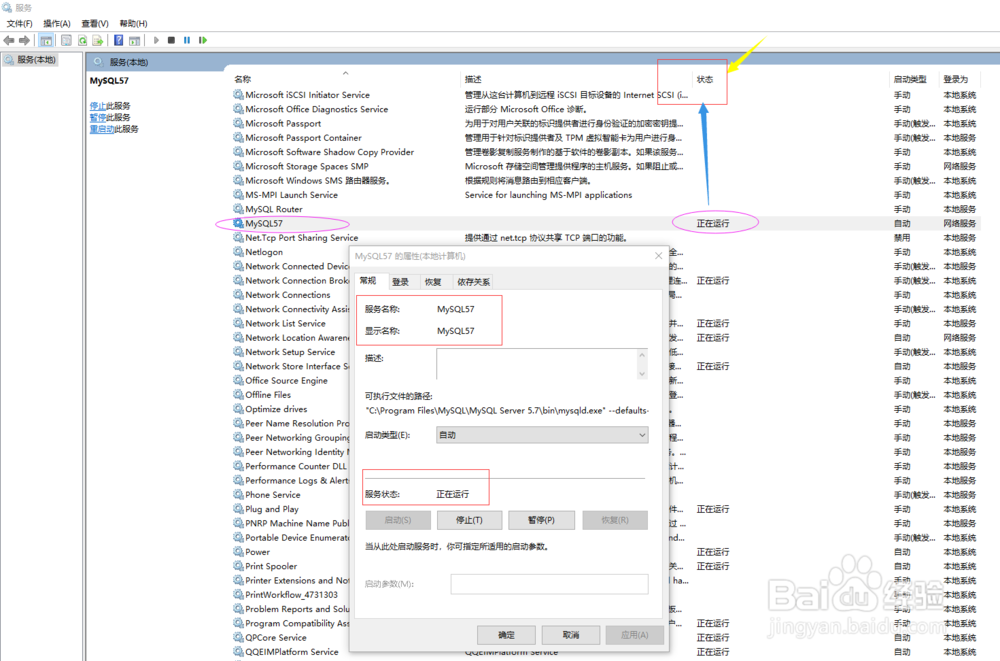Select the gear icon beside Optimize drives
This screenshot has width=1000, height=661.
point(239,409)
